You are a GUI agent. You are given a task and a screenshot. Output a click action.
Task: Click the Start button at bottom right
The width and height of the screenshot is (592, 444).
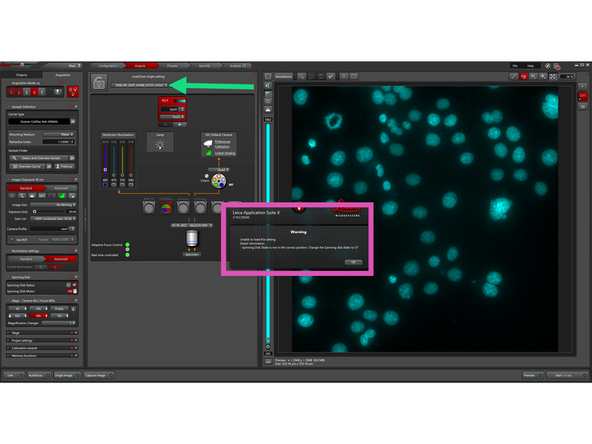pos(566,375)
